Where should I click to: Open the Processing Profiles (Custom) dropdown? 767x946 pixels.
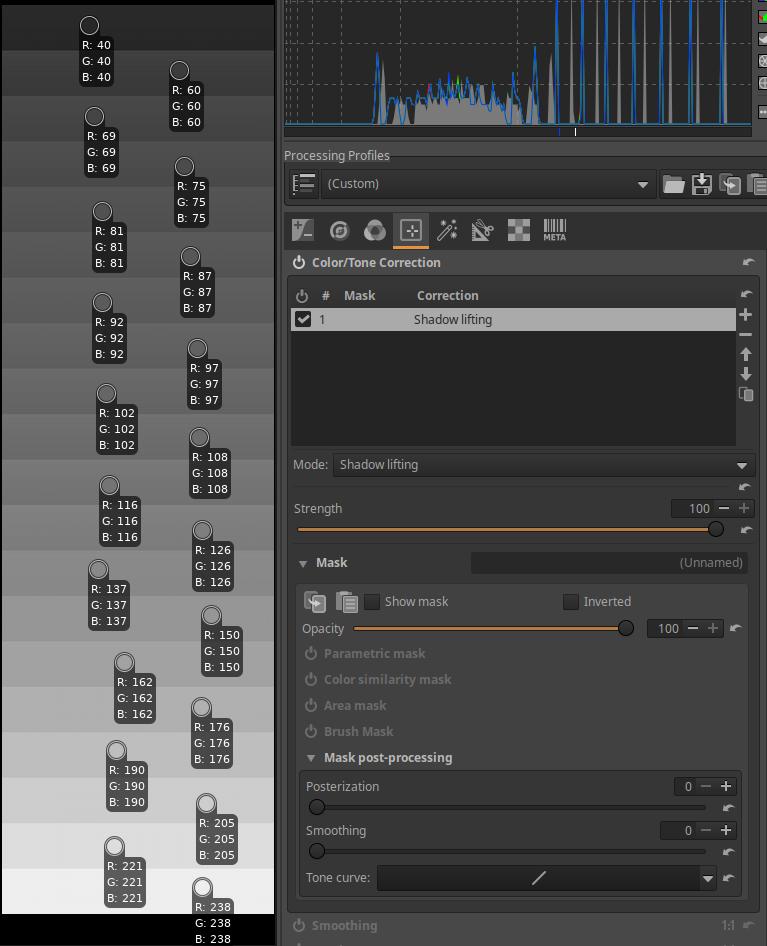click(487, 184)
